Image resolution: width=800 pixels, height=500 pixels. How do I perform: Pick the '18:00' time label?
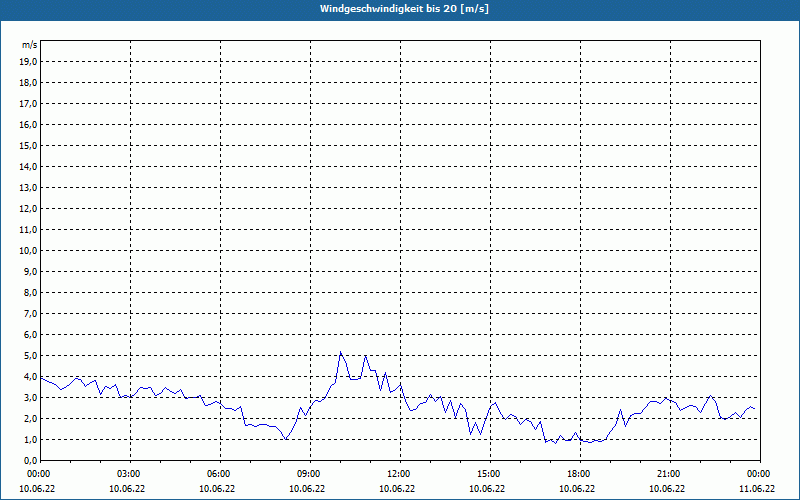point(579,474)
